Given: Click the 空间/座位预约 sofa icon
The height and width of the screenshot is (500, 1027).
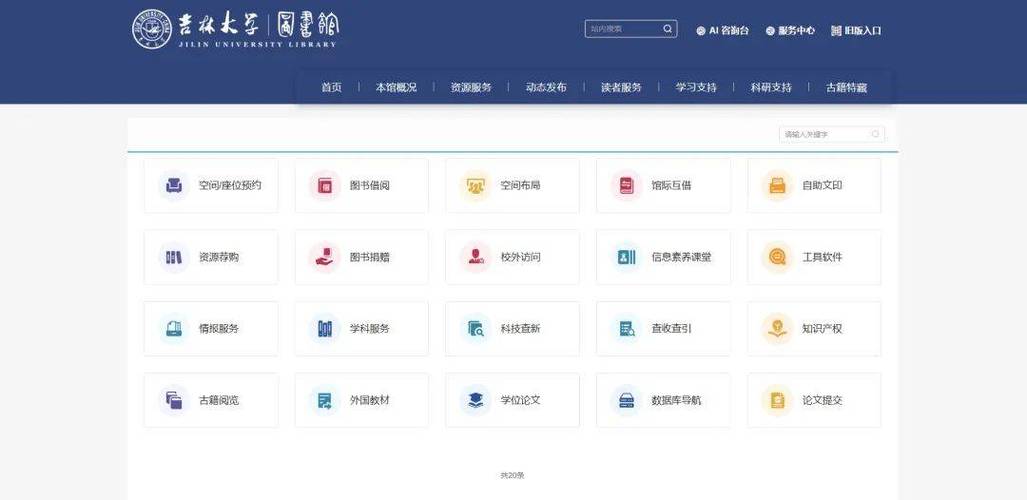Looking at the screenshot, I should (x=174, y=185).
